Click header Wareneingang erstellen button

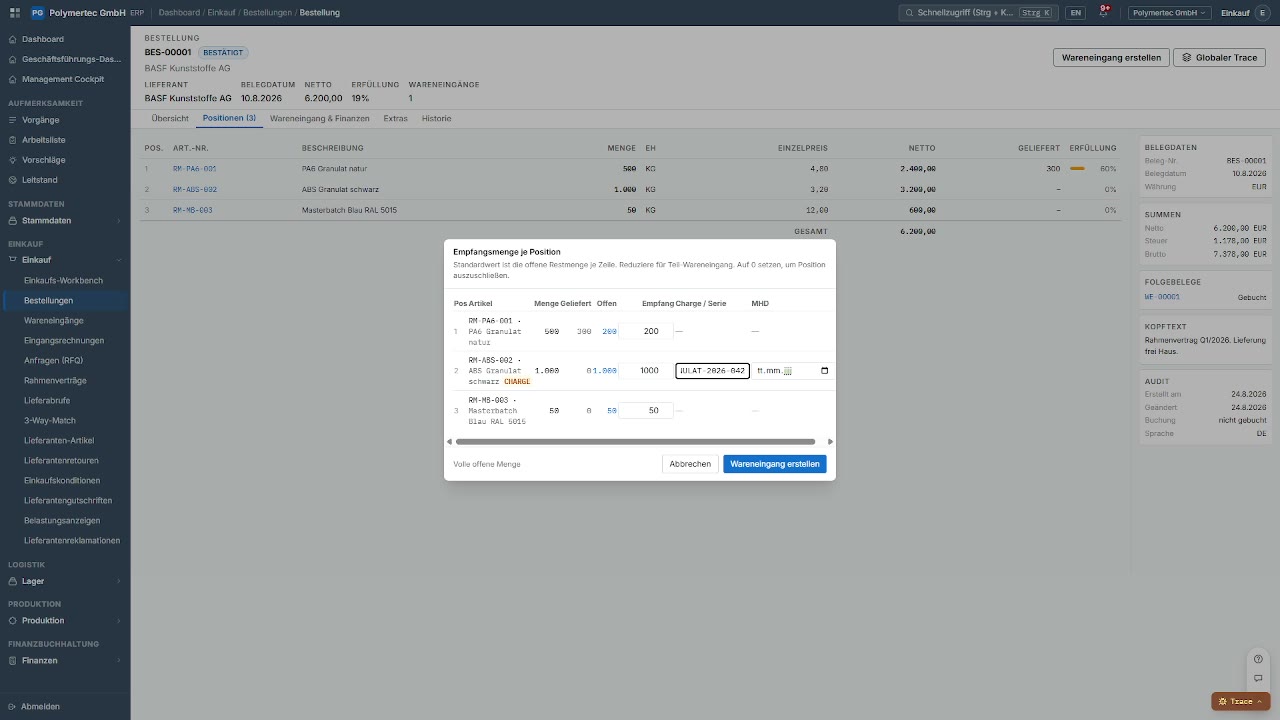(x=1111, y=58)
